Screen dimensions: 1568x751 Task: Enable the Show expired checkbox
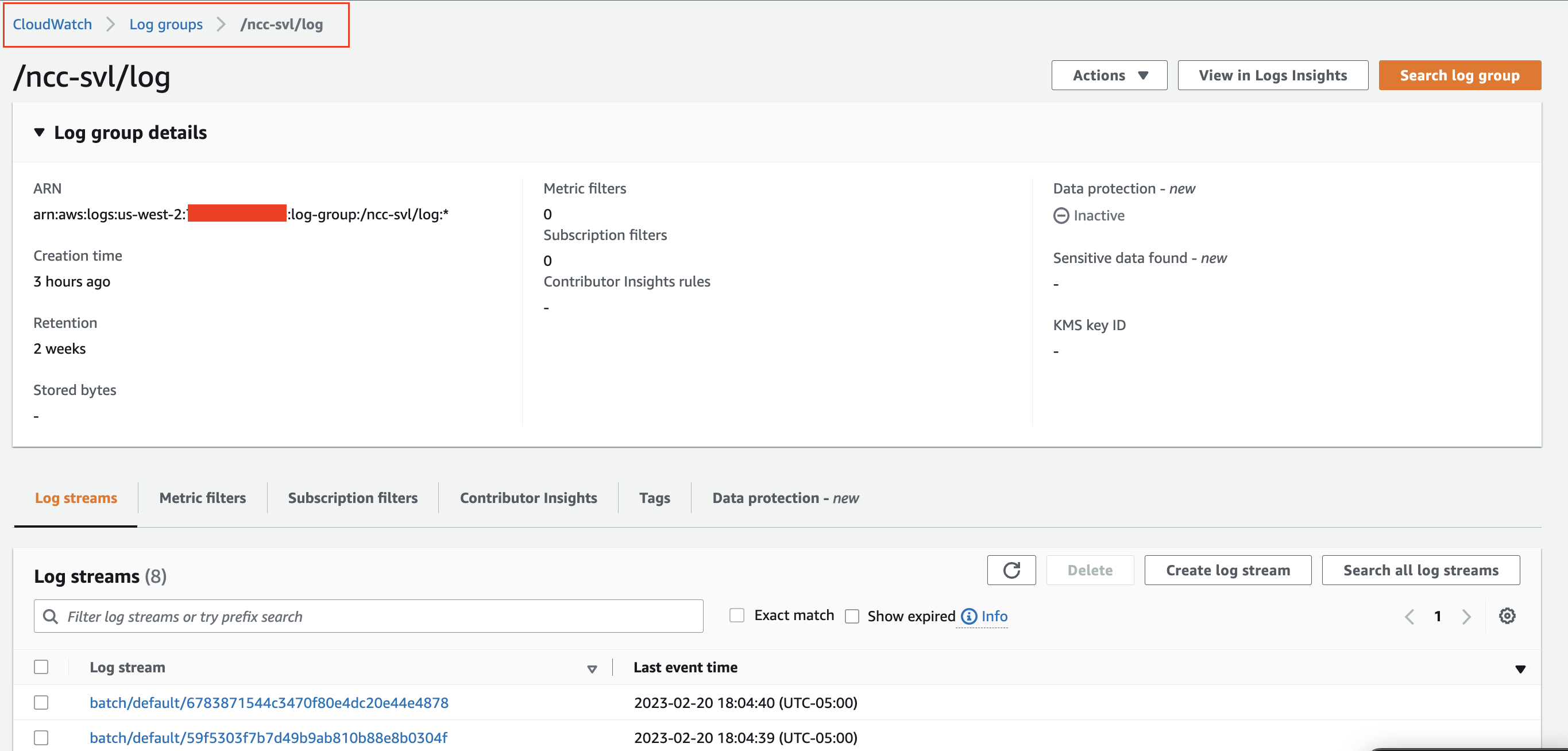(x=852, y=617)
